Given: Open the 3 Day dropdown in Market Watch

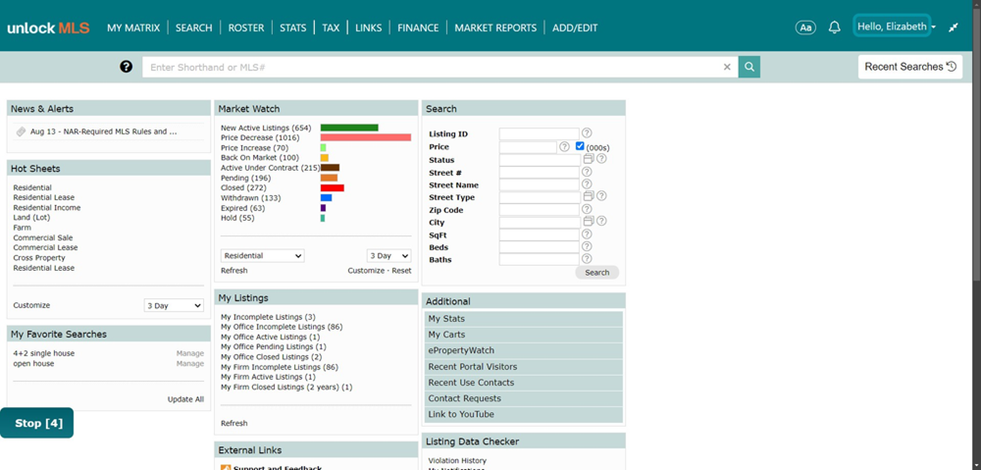Looking at the screenshot, I should coord(389,256).
